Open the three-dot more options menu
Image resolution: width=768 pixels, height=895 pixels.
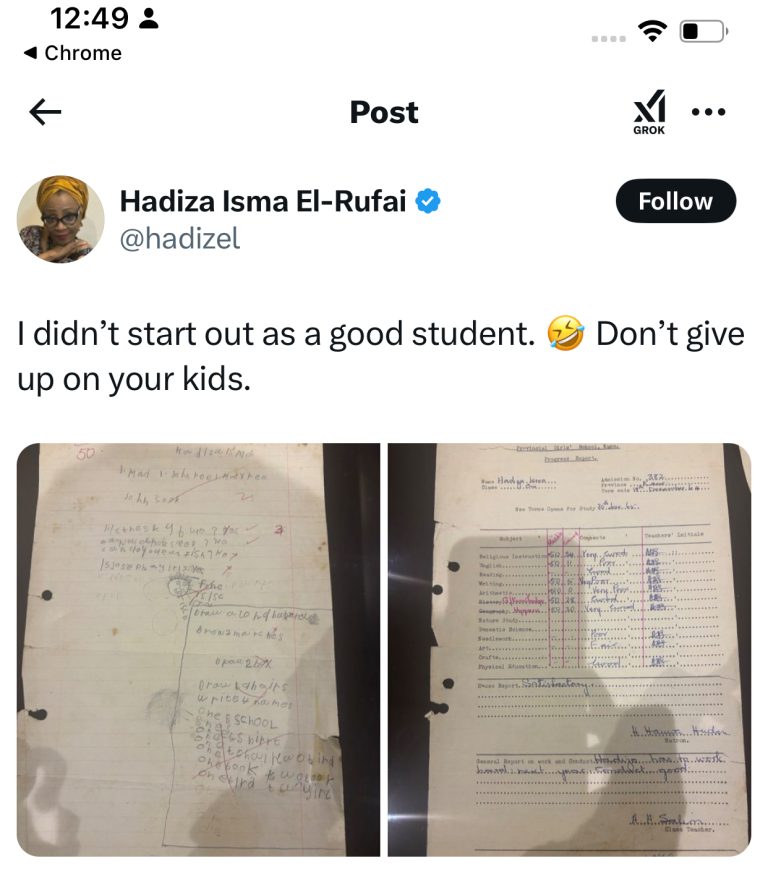coord(708,112)
